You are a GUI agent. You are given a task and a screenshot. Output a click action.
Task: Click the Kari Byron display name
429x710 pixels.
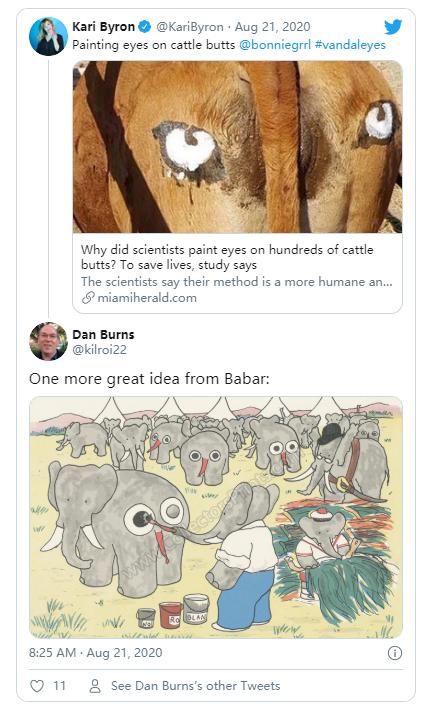[104, 27]
